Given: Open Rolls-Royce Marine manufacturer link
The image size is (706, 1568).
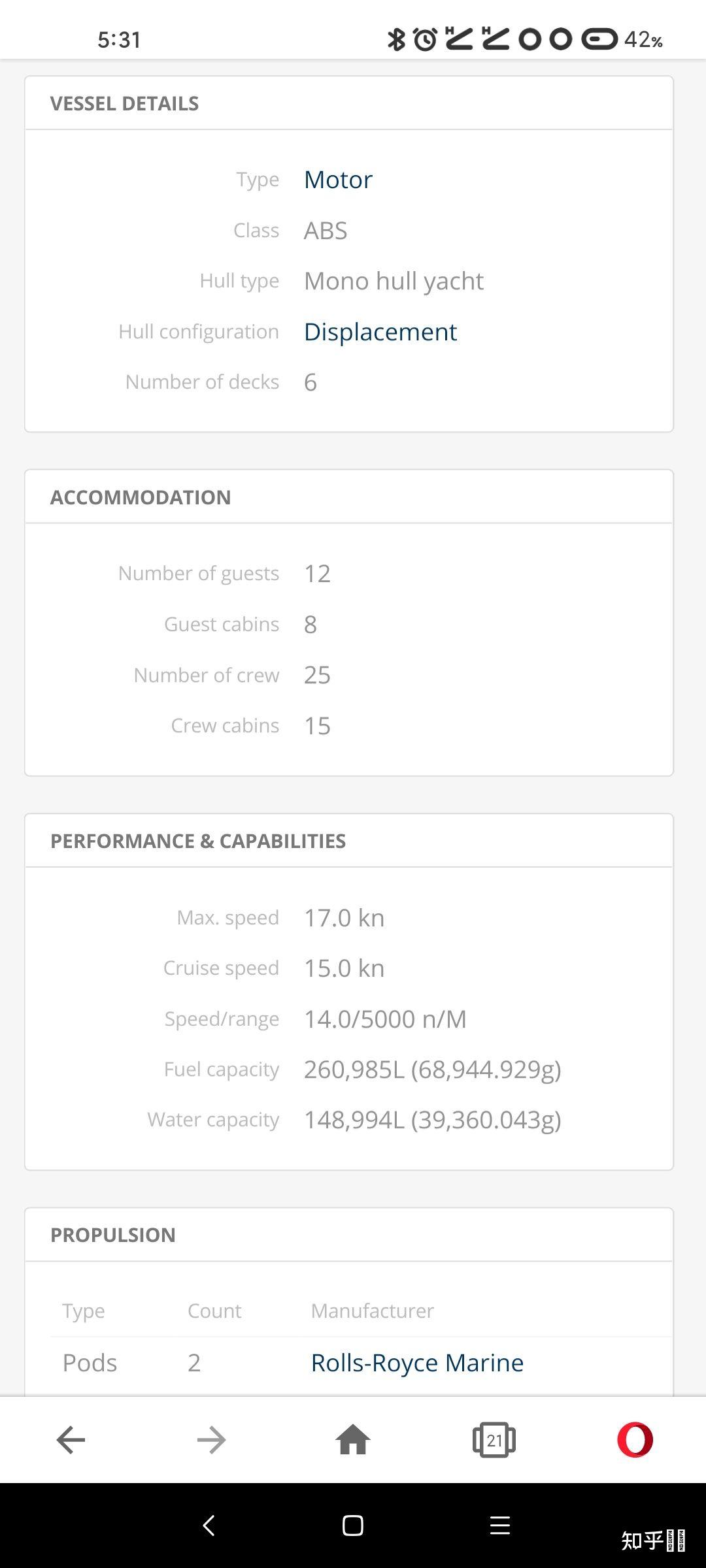Looking at the screenshot, I should pos(417,1363).
